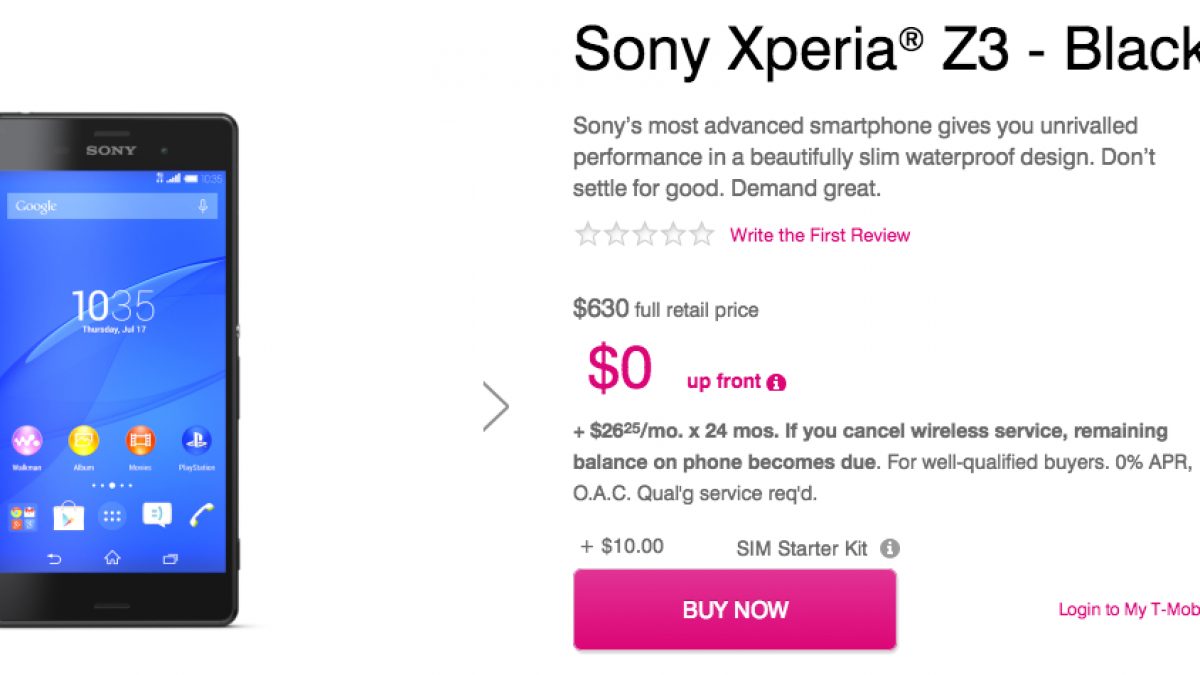Image resolution: width=1200 pixels, height=675 pixels.
Task: Click the Movies app icon
Action: tap(140, 441)
